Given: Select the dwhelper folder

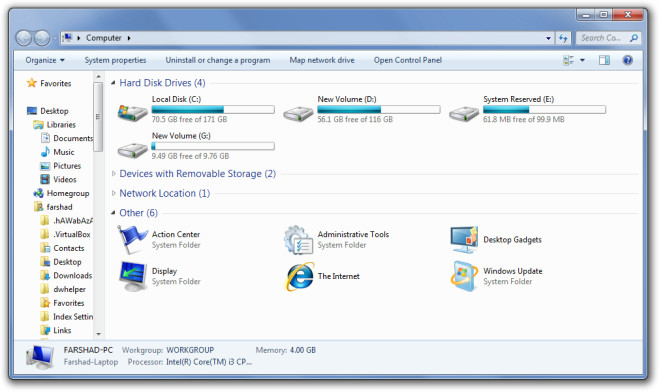Looking at the screenshot, I should pyautogui.click(x=69, y=289).
